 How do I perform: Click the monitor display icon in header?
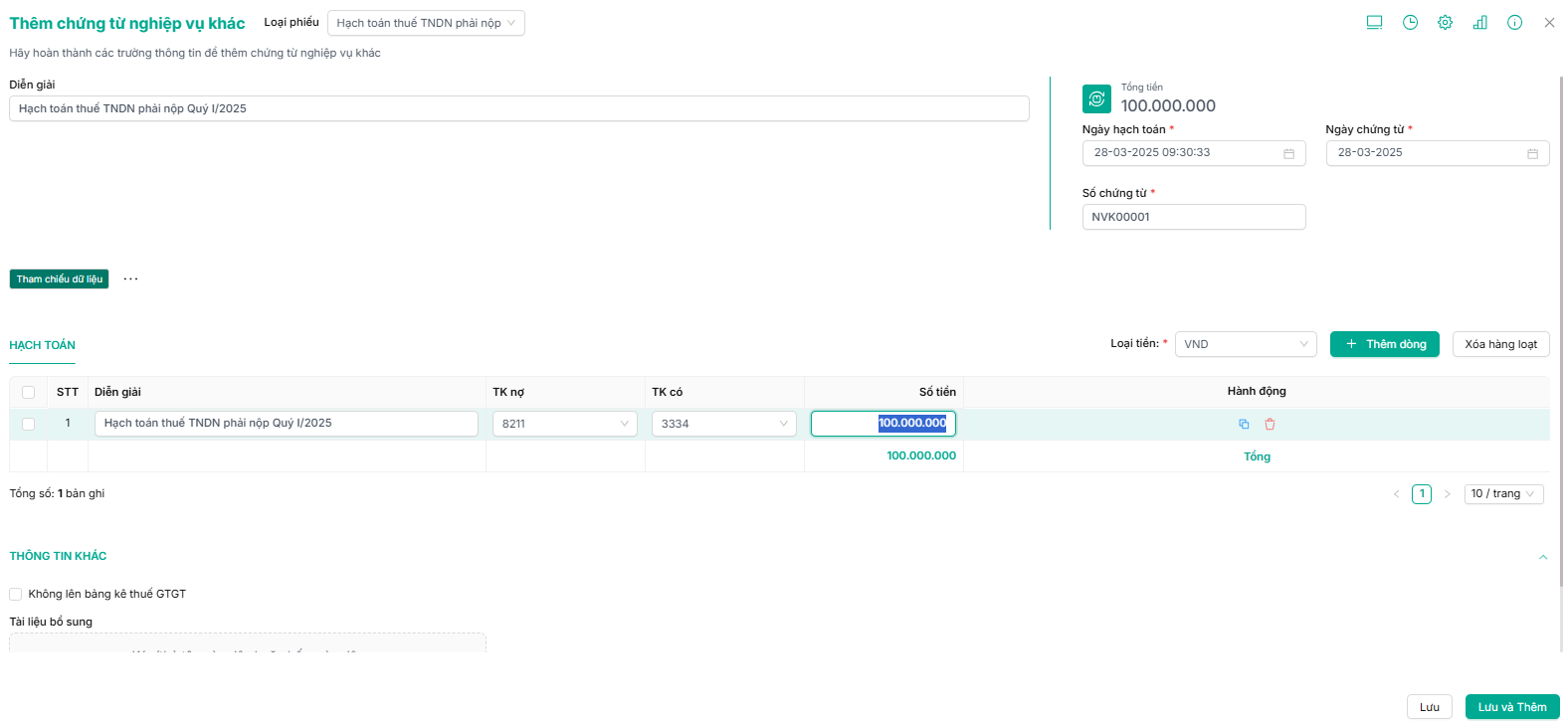pos(1374,23)
